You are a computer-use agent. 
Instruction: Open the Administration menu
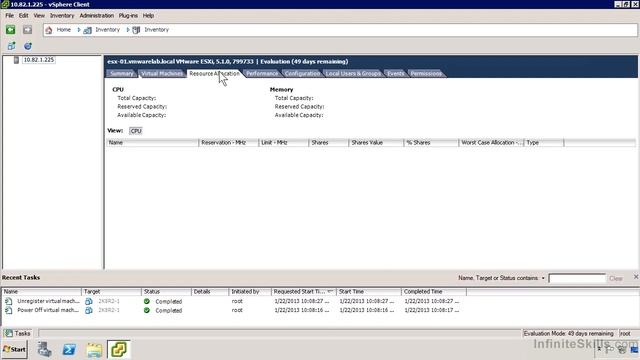click(x=97, y=16)
